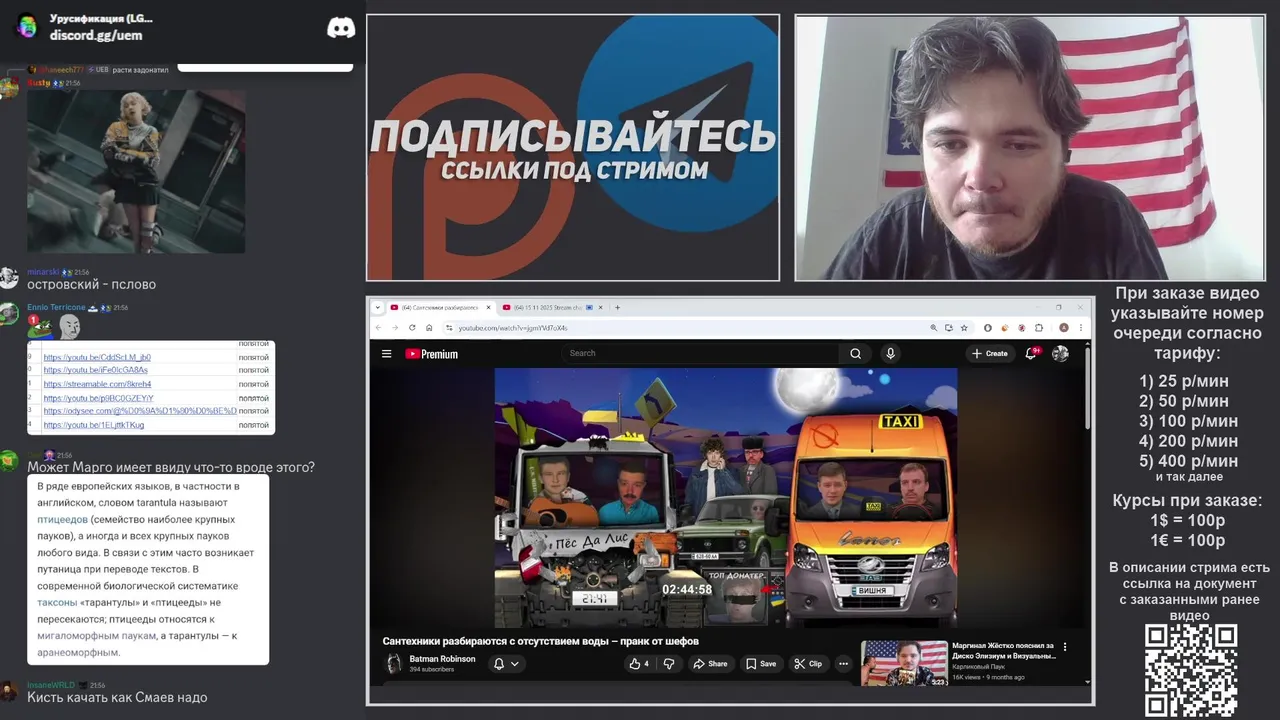
Task: Open a new browser tab
Action: click(617, 307)
